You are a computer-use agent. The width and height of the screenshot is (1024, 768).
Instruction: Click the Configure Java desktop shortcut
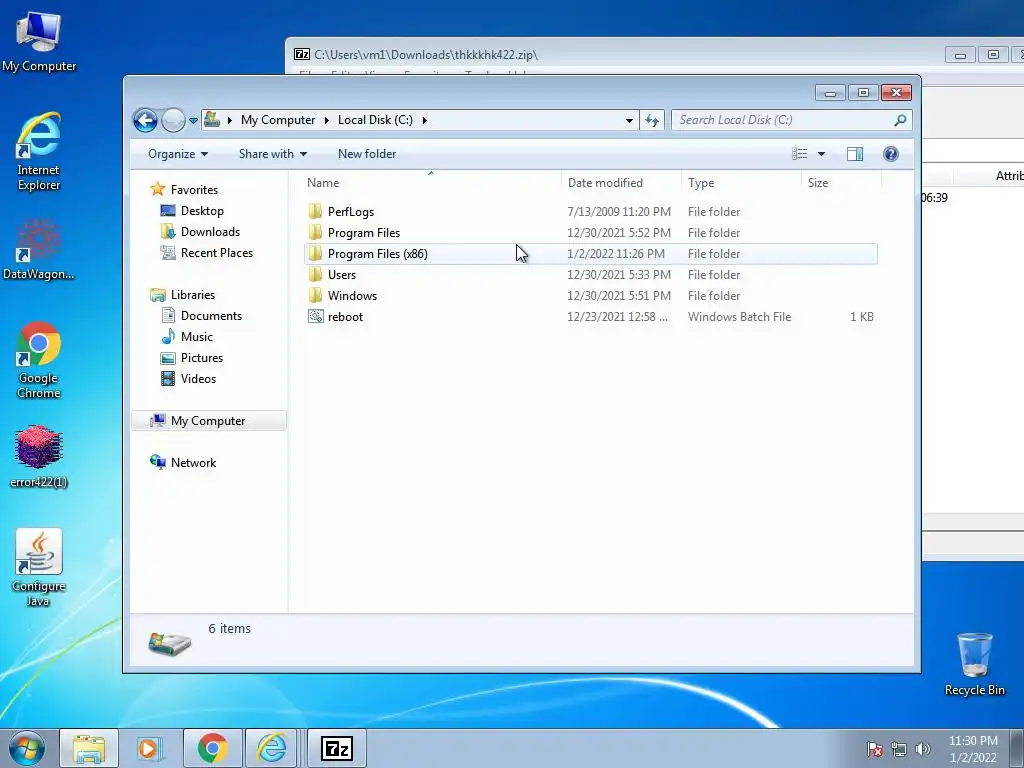pos(39,567)
